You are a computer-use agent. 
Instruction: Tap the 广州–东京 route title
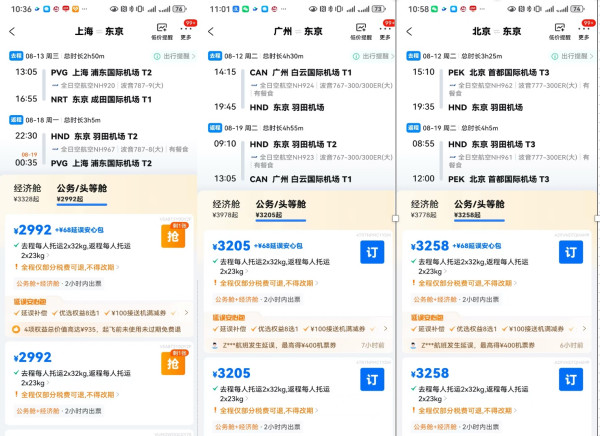pos(298,31)
